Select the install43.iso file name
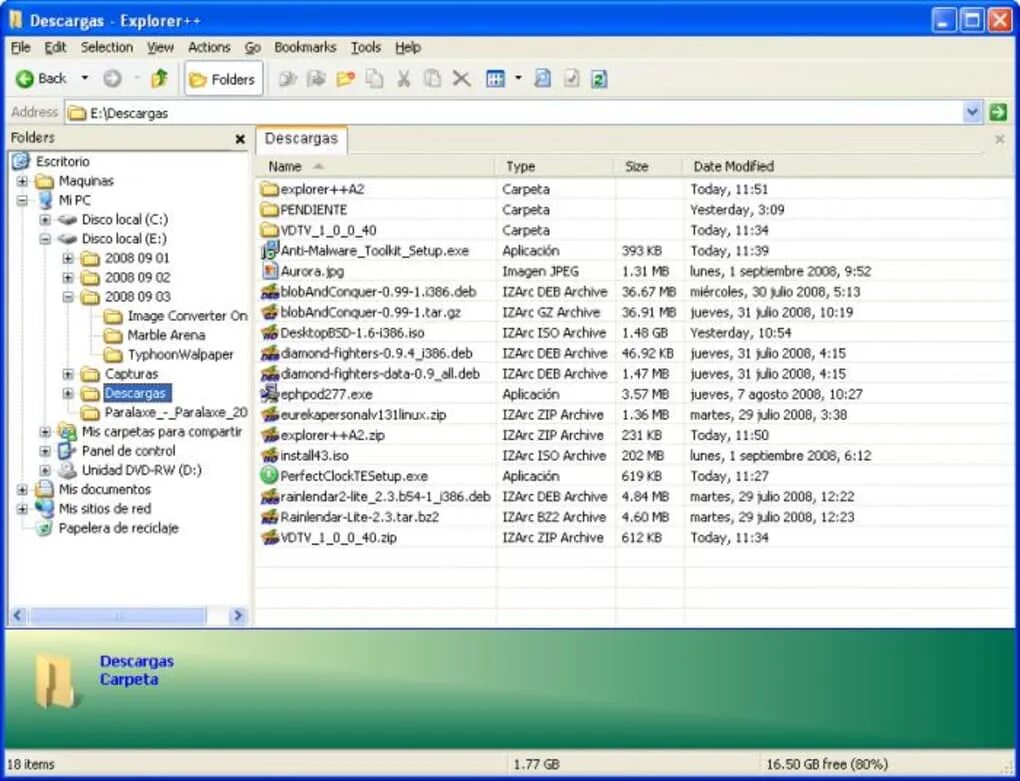 pos(314,456)
